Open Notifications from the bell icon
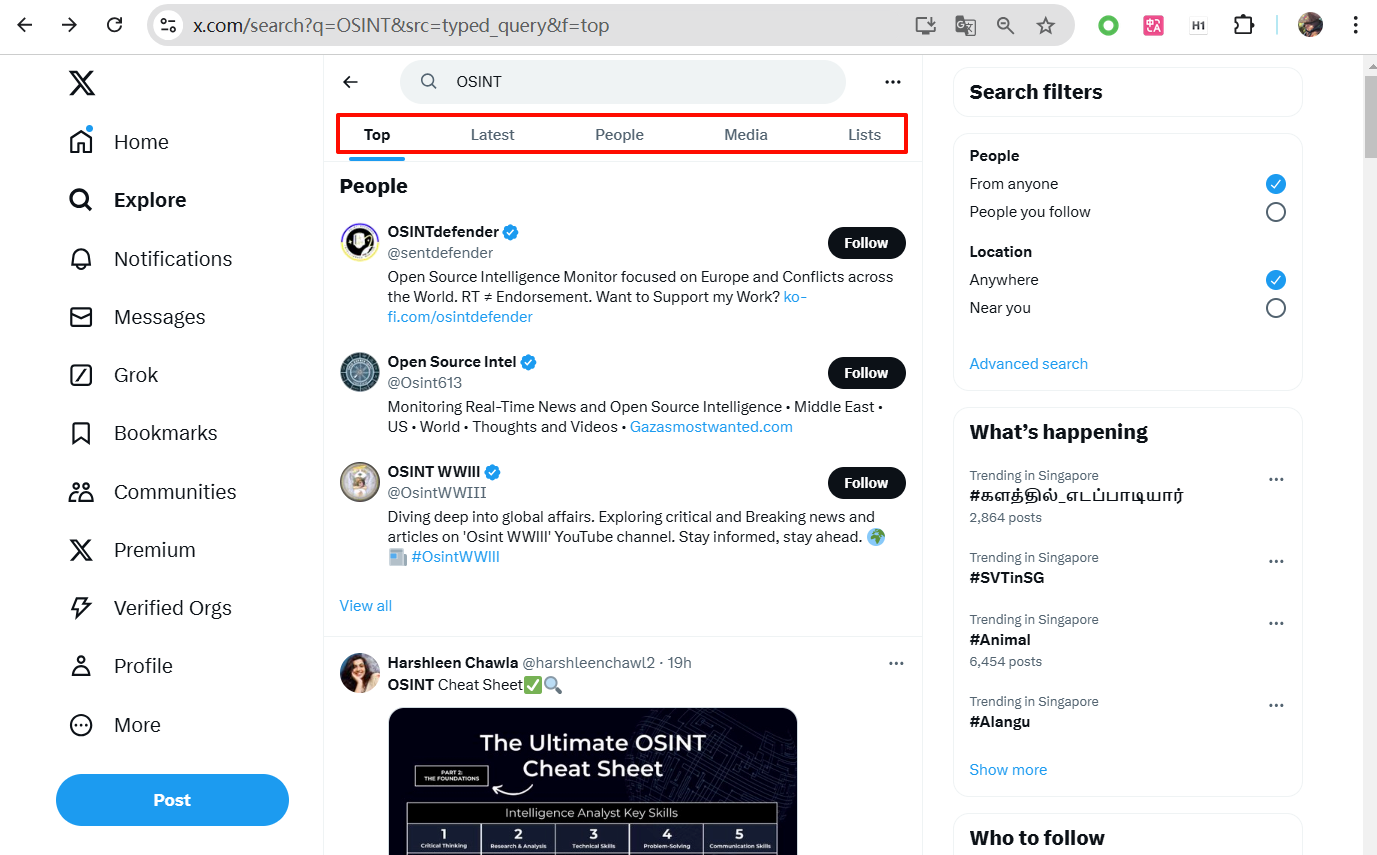This screenshot has width=1377, height=855. click(81, 259)
